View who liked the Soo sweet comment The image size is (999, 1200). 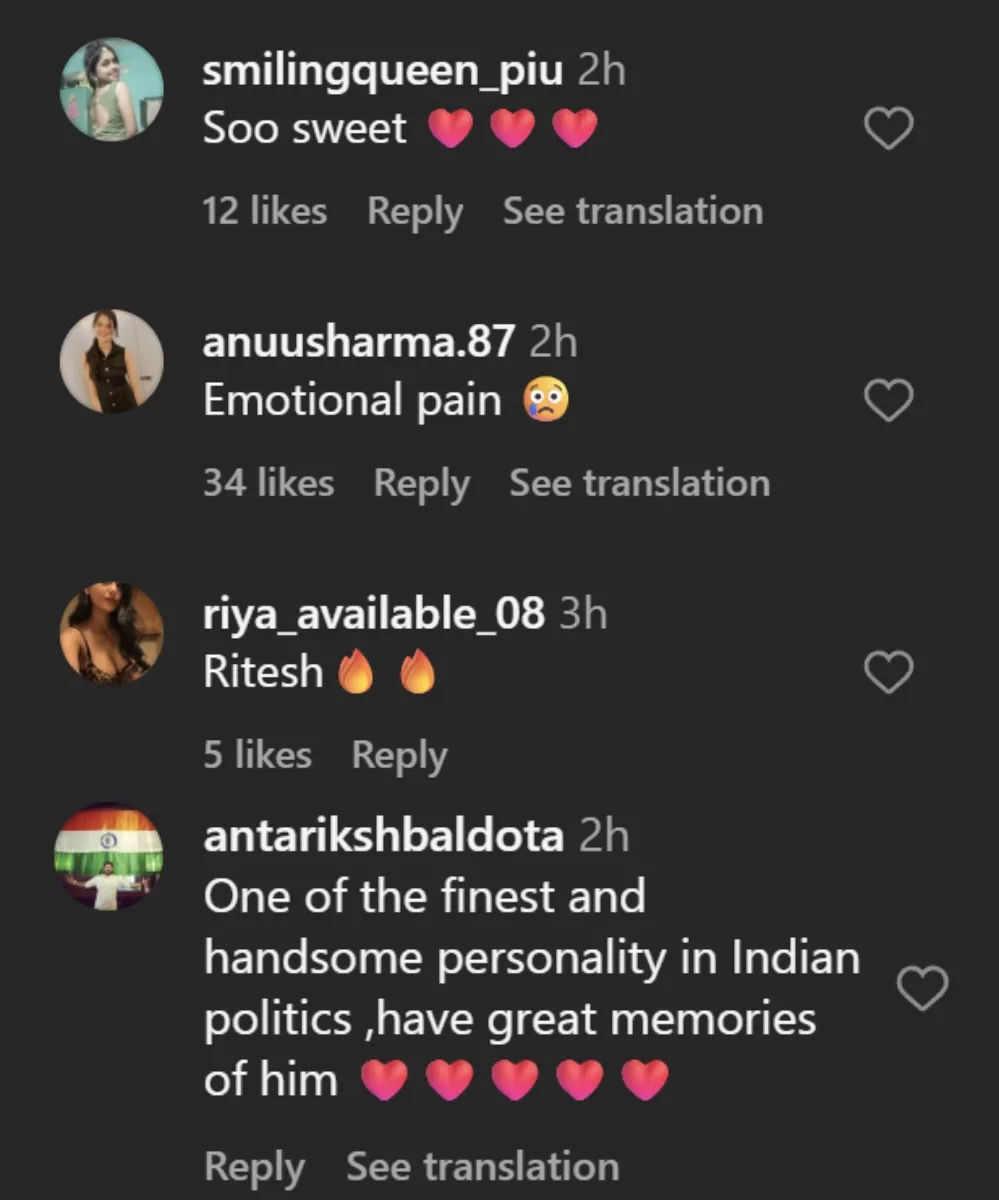[263, 211]
